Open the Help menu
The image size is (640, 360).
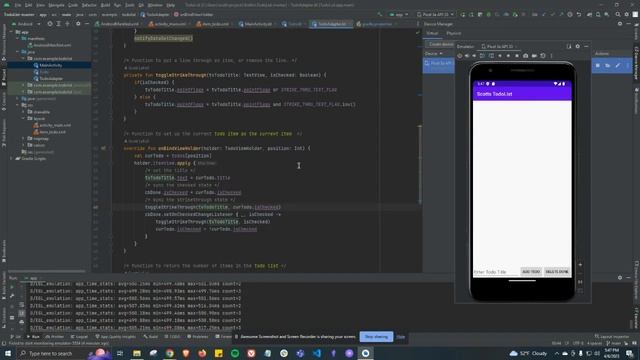[171, 5]
